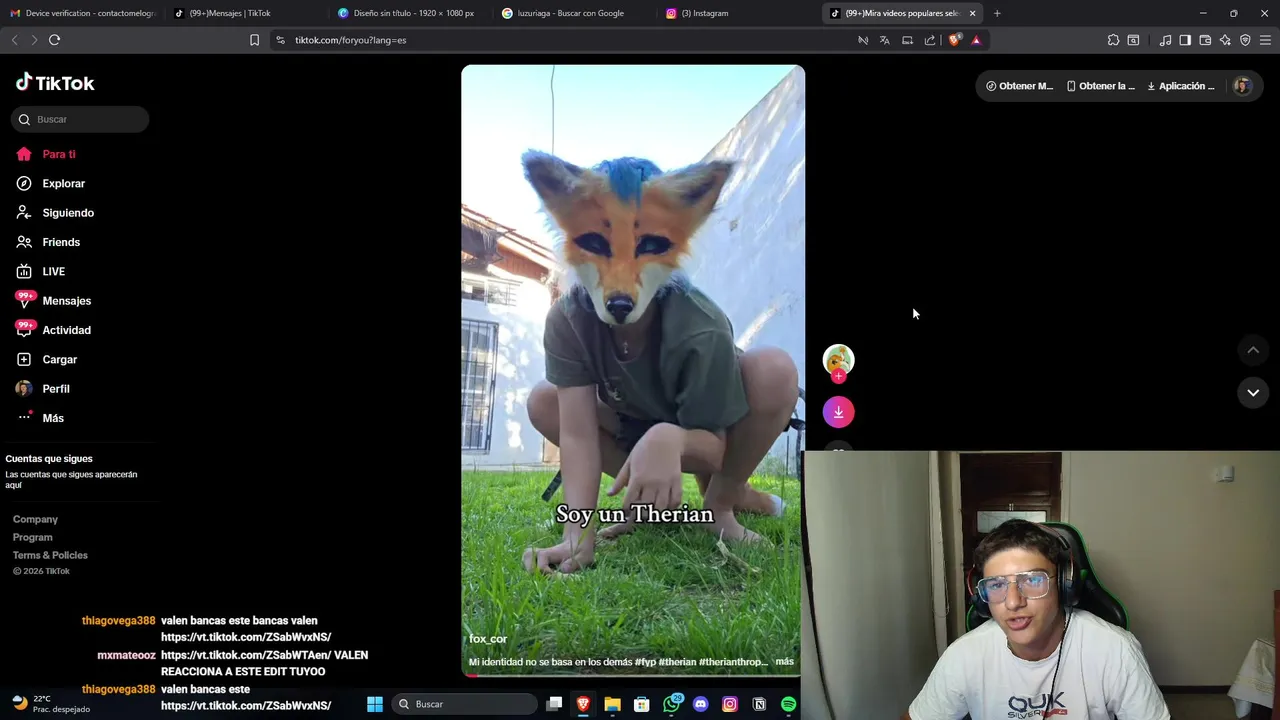Open Mensajes inbox

(x=66, y=300)
